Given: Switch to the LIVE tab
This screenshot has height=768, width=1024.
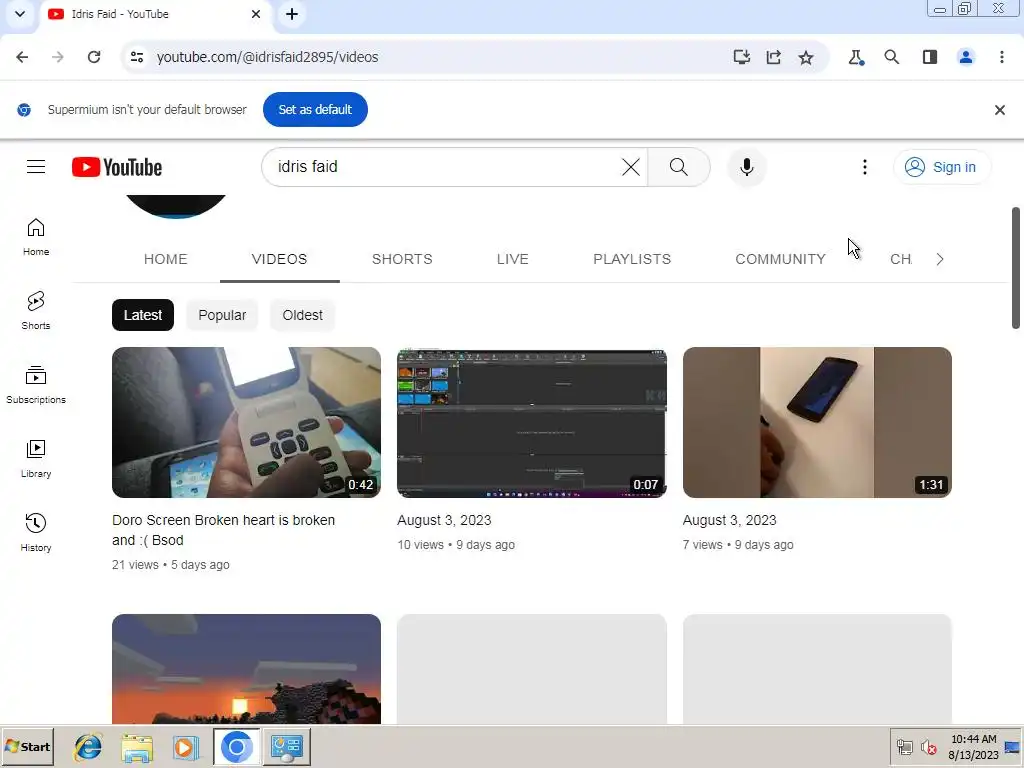Looking at the screenshot, I should coord(513,259).
